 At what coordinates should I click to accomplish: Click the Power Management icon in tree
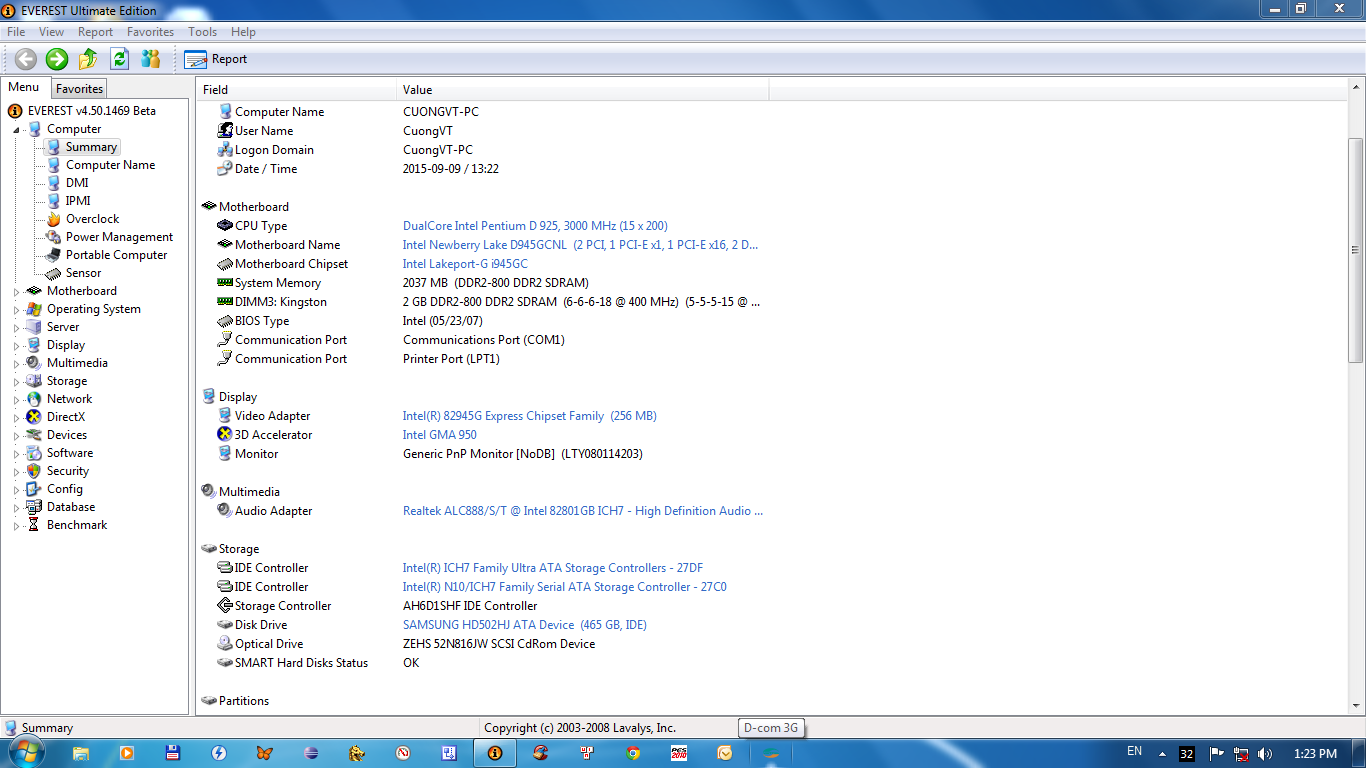pos(53,237)
